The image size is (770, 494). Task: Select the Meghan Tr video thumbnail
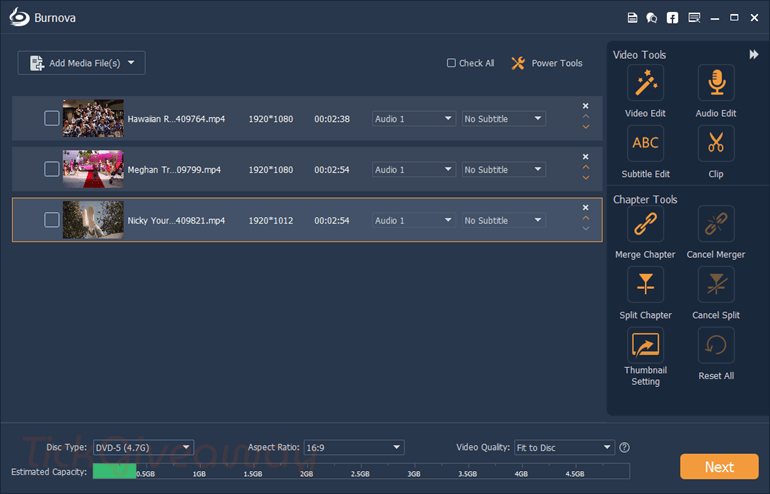point(93,169)
